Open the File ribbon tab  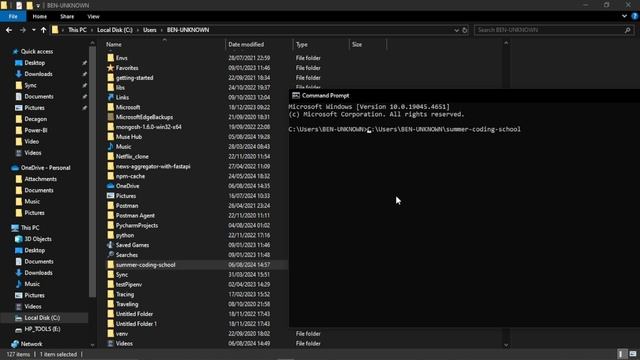[13, 16]
